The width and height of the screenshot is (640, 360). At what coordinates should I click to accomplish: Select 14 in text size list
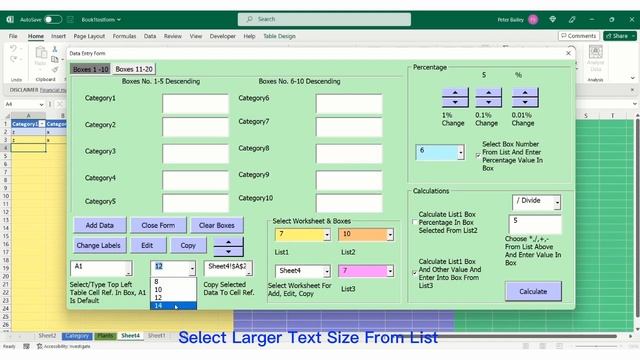click(173, 306)
